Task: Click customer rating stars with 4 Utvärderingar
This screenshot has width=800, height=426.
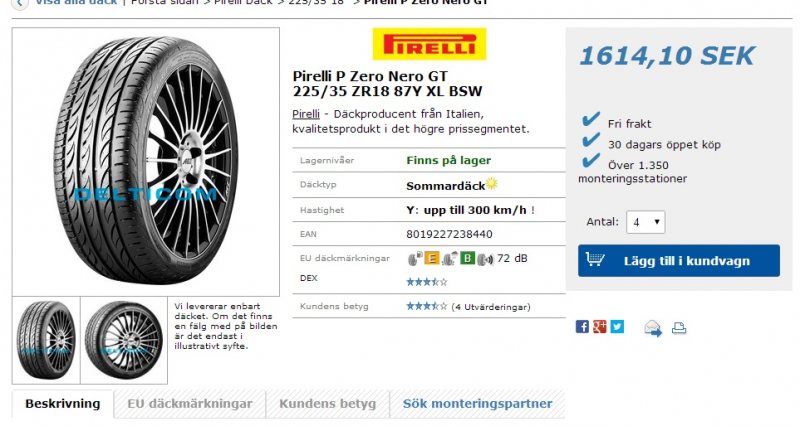Action: [427, 307]
